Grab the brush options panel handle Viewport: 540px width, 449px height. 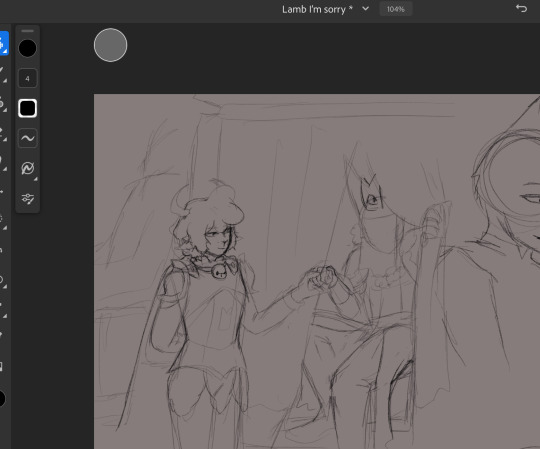pos(28,31)
